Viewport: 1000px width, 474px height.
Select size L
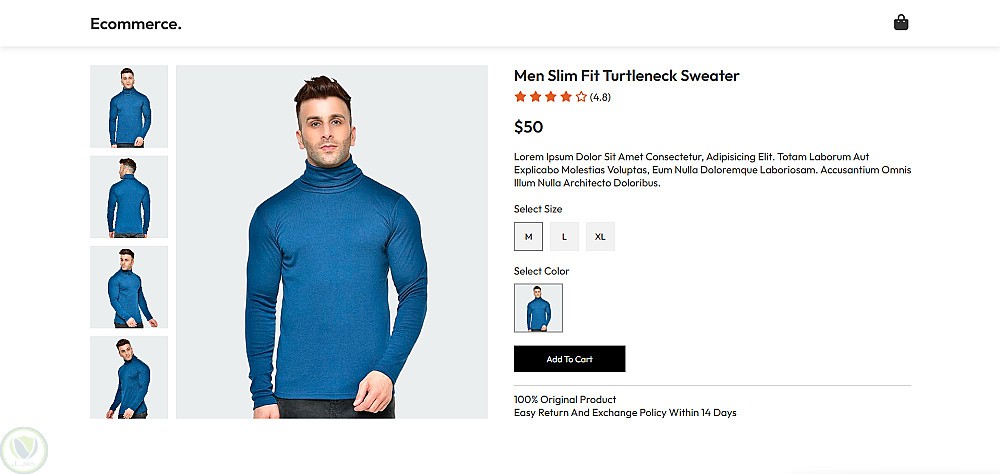[564, 237]
